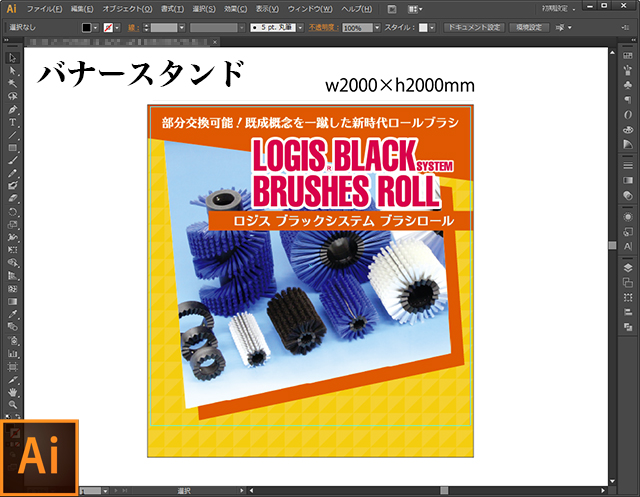This screenshot has height=497, width=640.
Task: Select the Blend tool
Action: coord(12,327)
